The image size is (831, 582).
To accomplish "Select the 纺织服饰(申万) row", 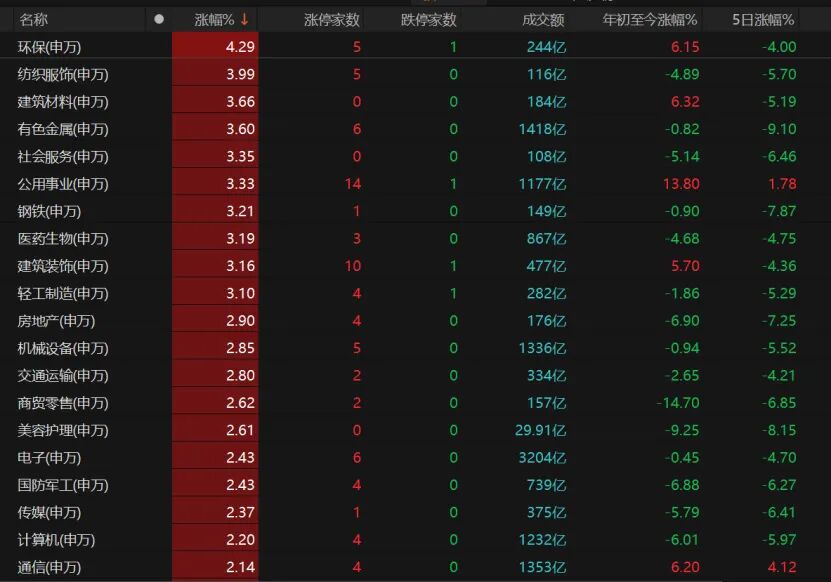I will click(416, 74).
